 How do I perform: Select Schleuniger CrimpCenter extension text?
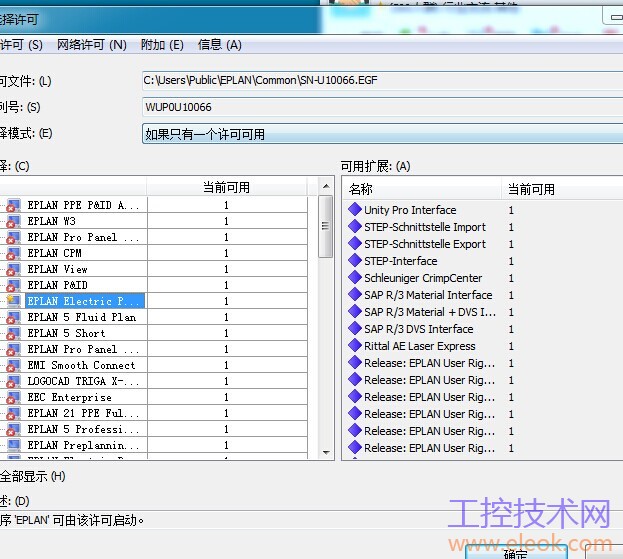coord(423,278)
